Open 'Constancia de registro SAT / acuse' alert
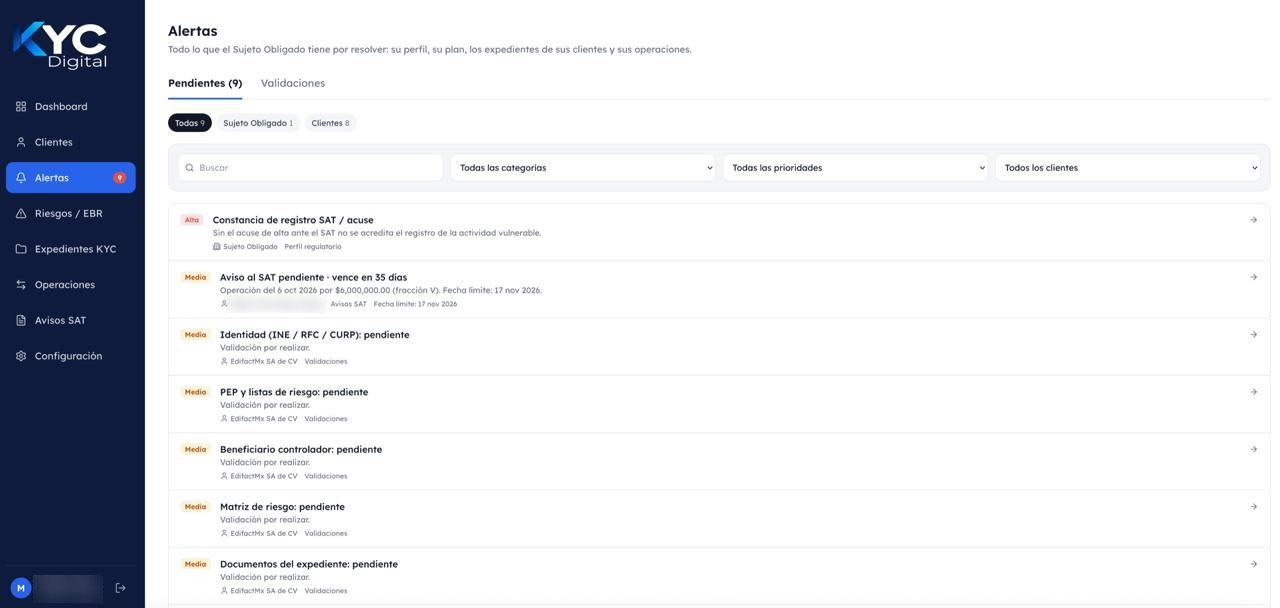The width and height of the screenshot is (1280, 608). tap(719, 232)
